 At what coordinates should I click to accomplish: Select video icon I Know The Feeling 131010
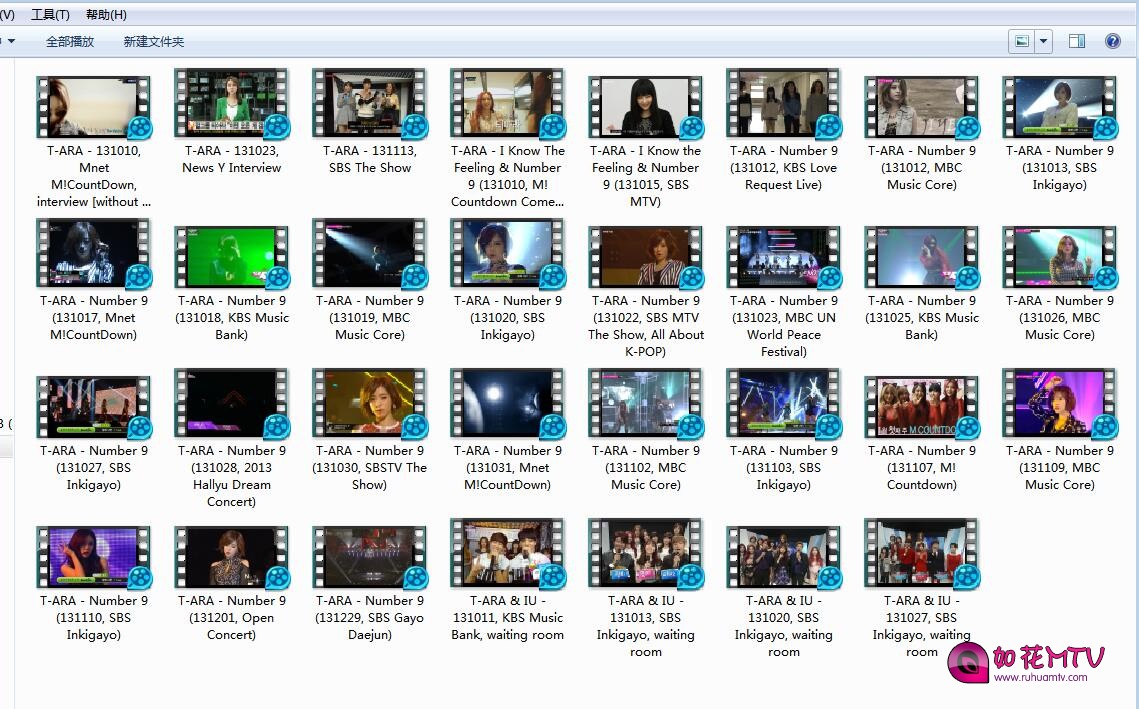[508, 103]
